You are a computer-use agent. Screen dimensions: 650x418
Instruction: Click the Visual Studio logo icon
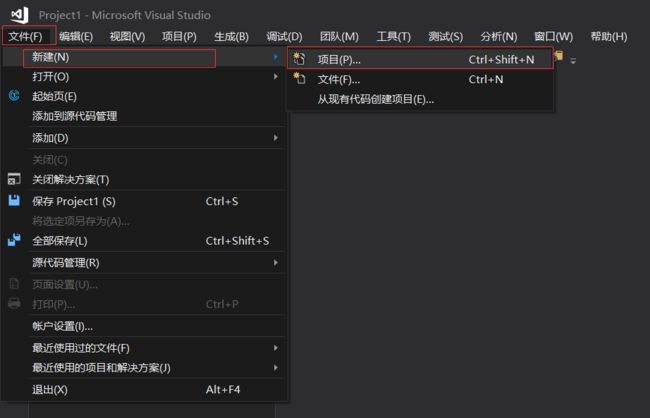[19, 15]
